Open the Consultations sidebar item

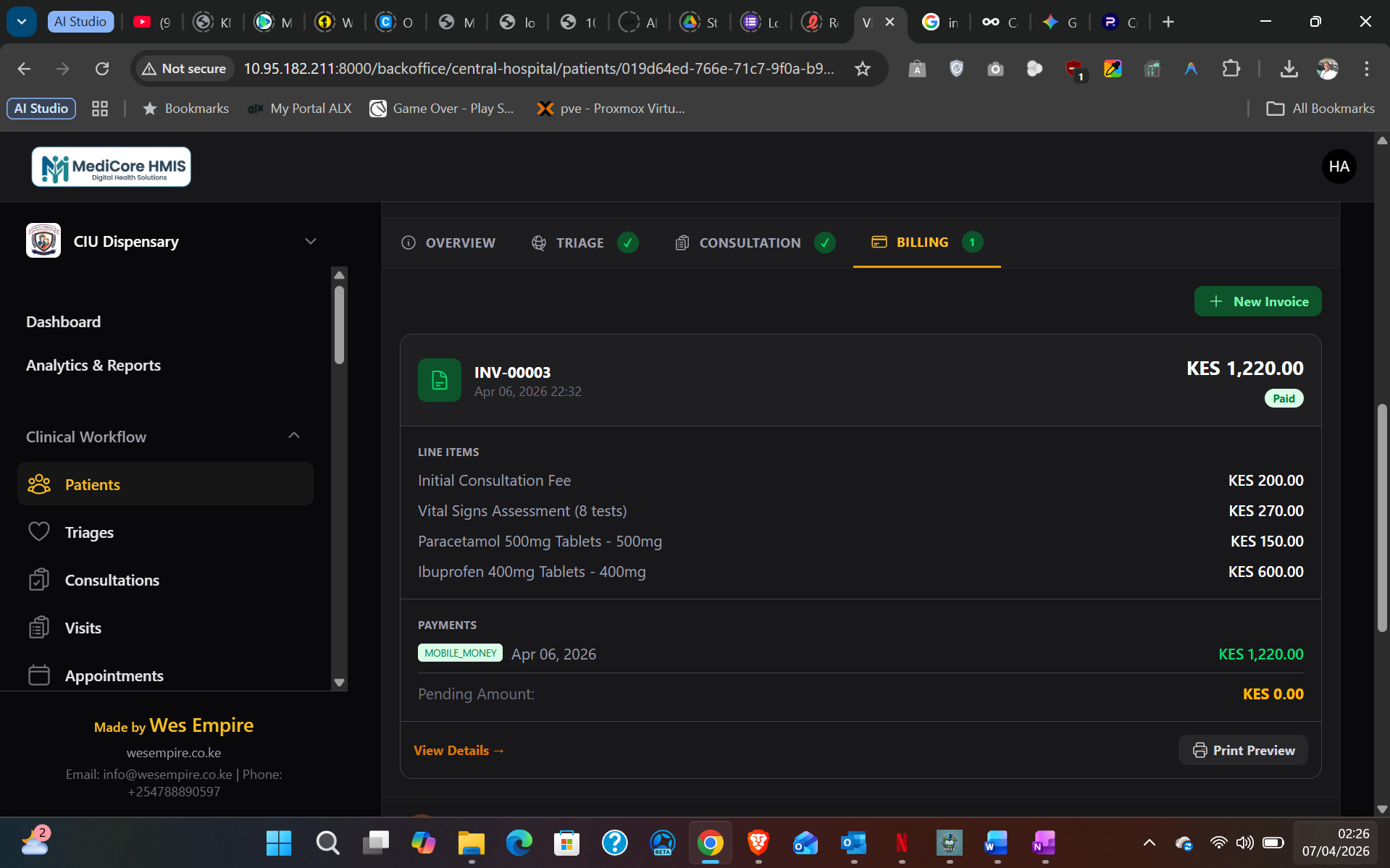[x=112, y=580]
